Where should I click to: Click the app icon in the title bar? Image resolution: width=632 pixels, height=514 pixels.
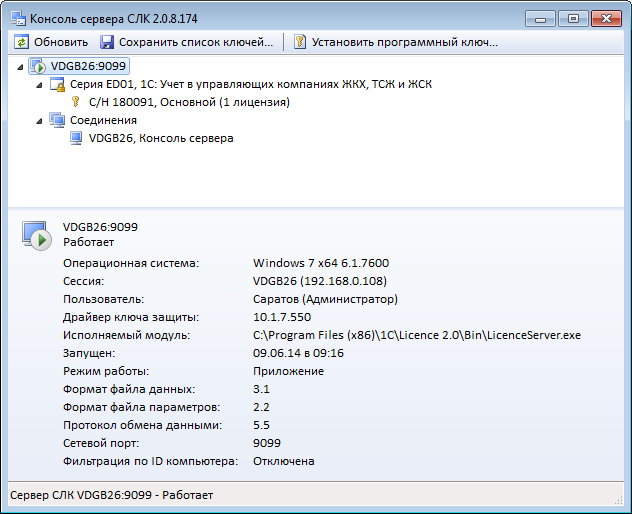pos(19,19)
